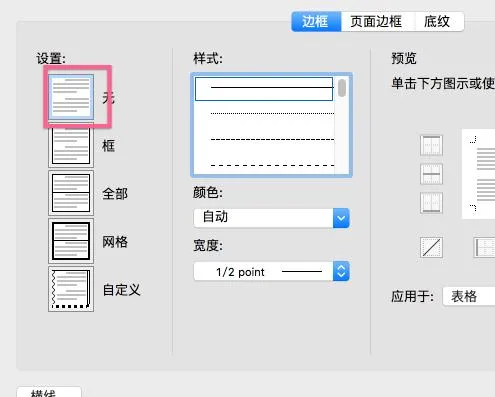Toggle the bottom border preview button

[431, 203]
